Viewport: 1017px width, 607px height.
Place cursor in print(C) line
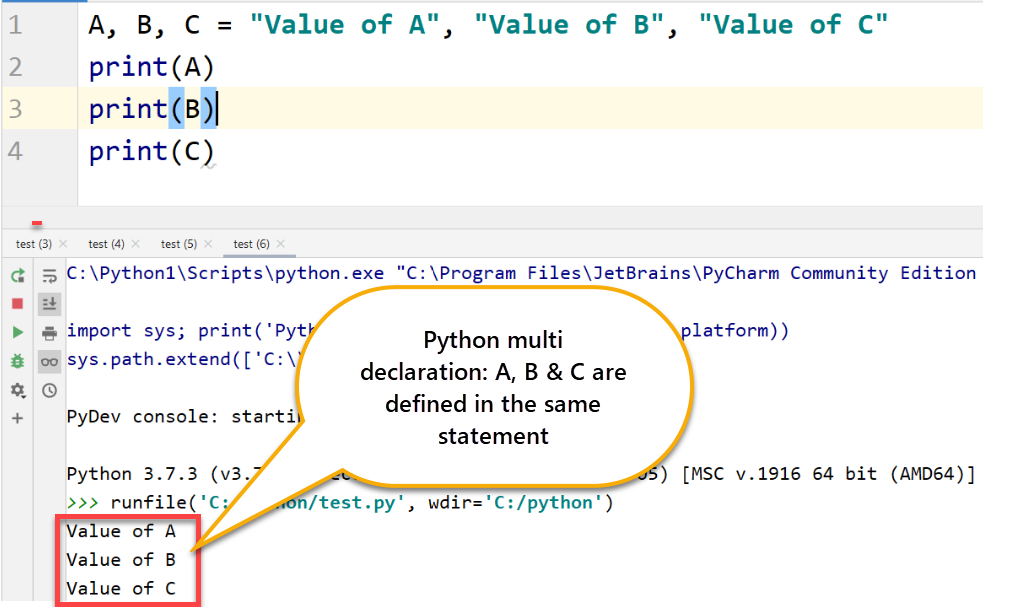point(151,151)
